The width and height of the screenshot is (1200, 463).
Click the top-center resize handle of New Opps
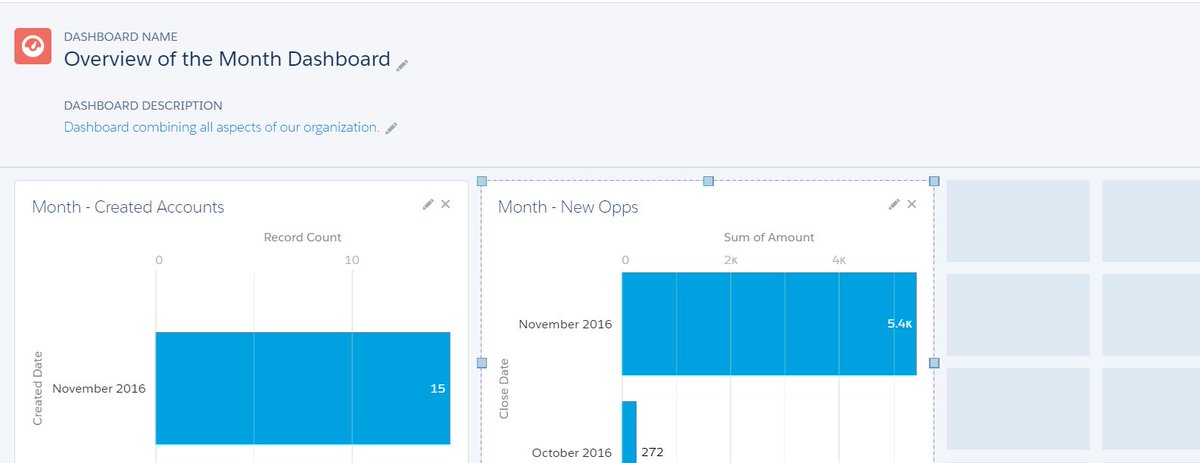(708, 181)
